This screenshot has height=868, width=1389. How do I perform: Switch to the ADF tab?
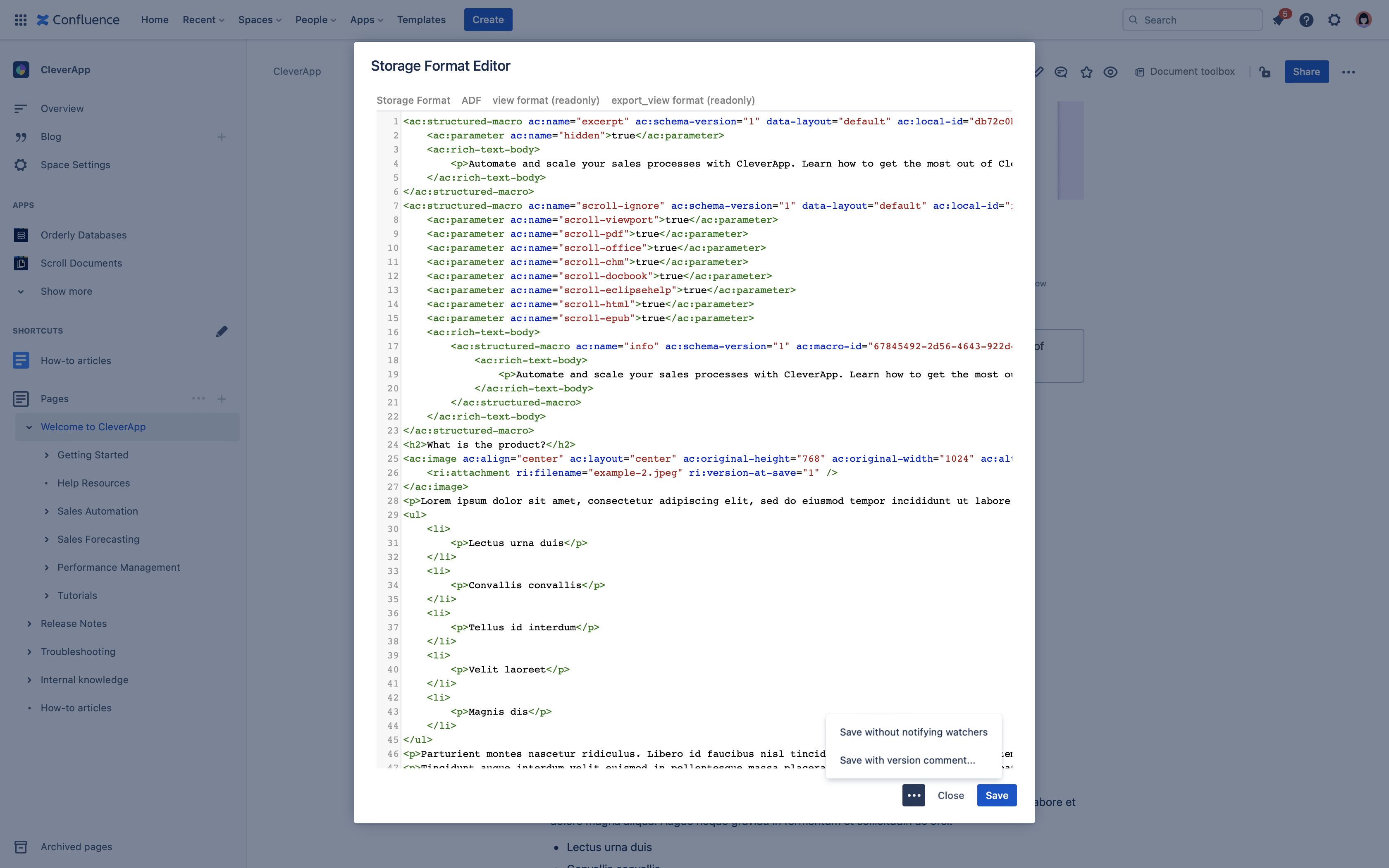[x=471, y=100]
